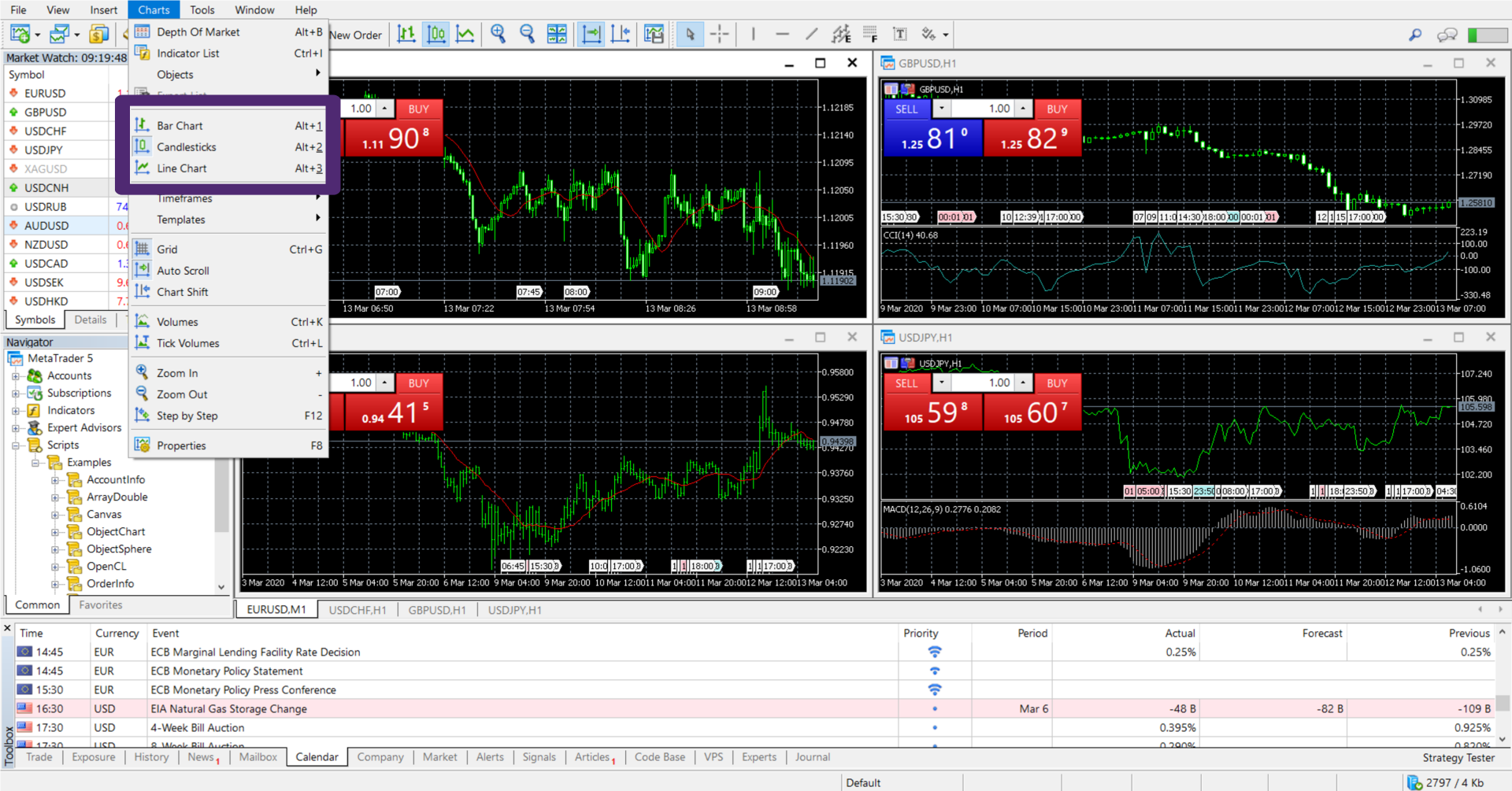The image size is (1512, 791).
Task: Toggle Auto Scroll in Charts menu
Action: tap(183, 271)
